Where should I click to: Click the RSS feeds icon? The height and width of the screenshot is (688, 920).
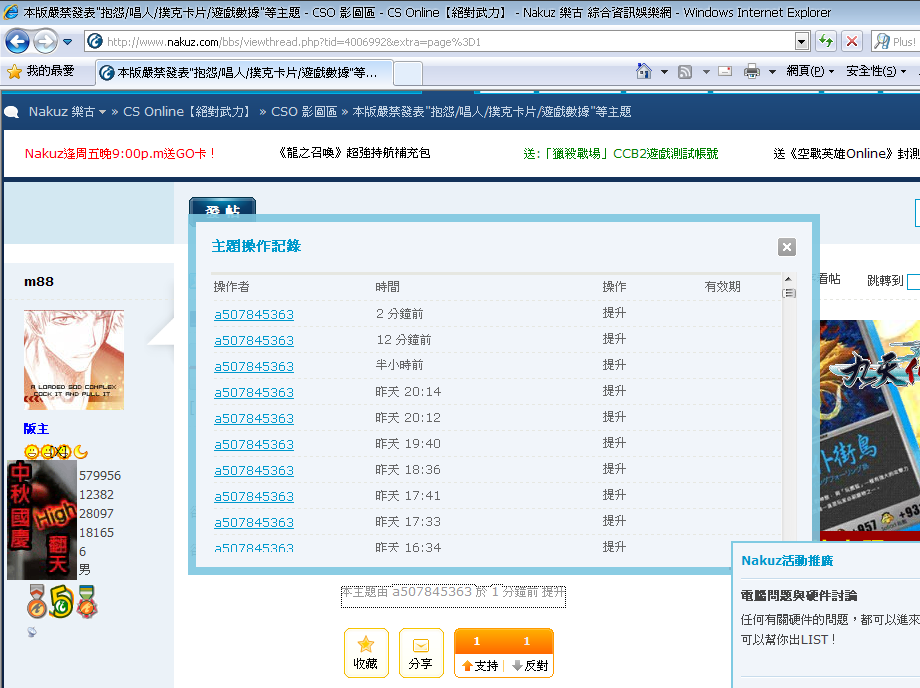[x=685, y=72]
